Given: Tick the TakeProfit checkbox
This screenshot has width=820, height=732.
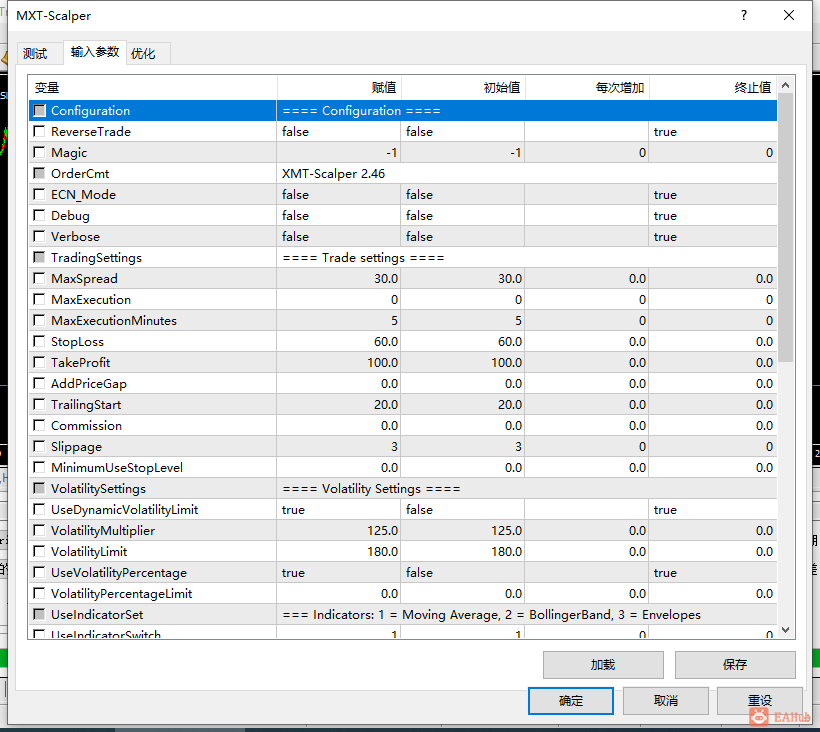Looking at the screenshot, I should [39, 362].
